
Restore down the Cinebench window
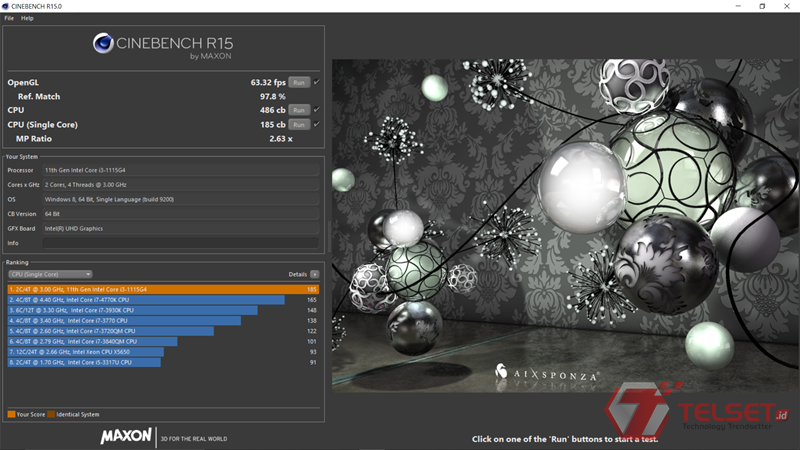point(762,6)
